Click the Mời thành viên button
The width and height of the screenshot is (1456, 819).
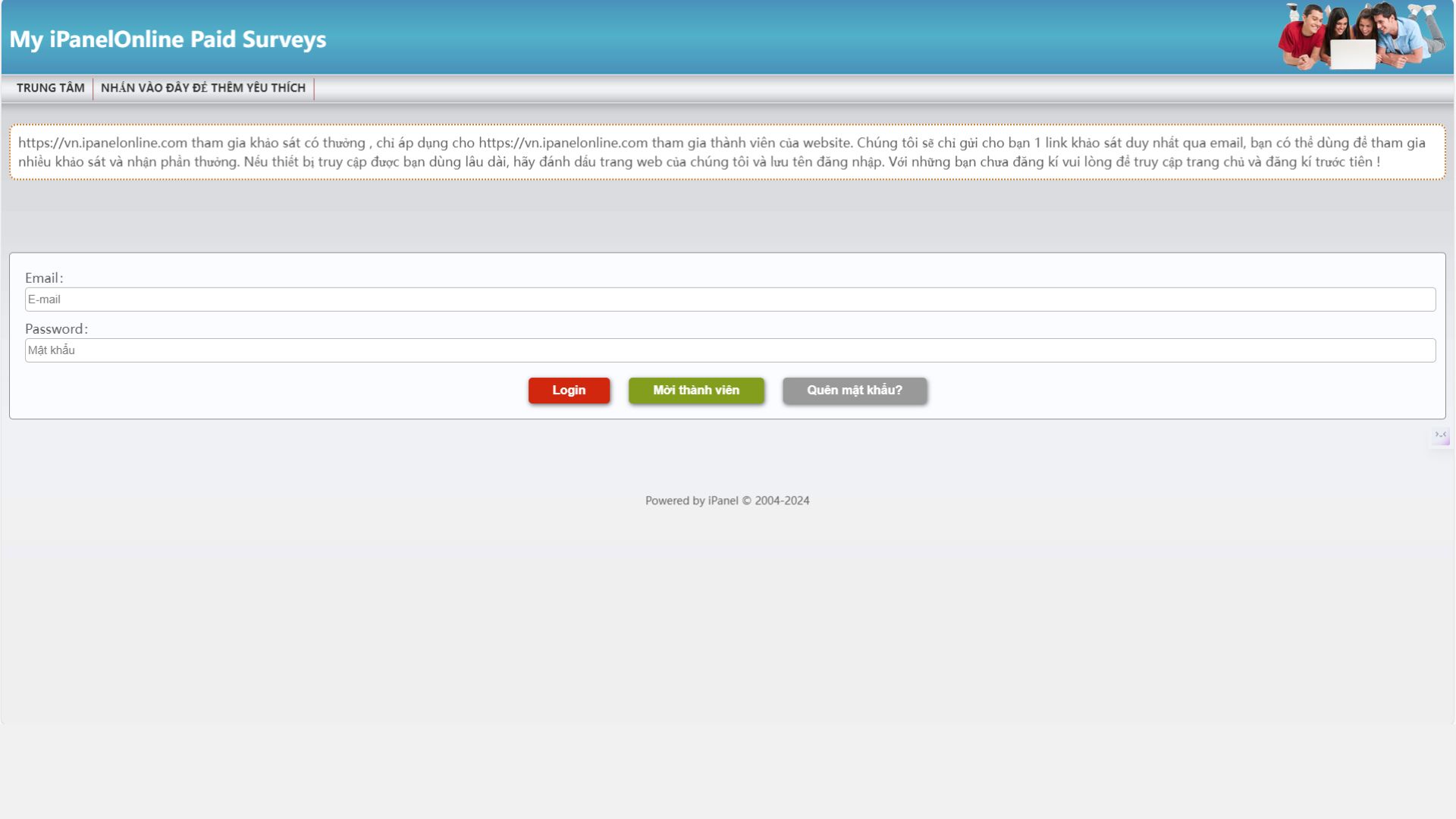[696, 391]
